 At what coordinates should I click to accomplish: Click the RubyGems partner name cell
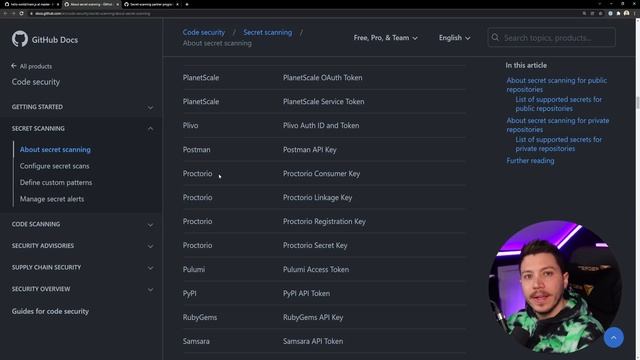click(x=200, y=318)
